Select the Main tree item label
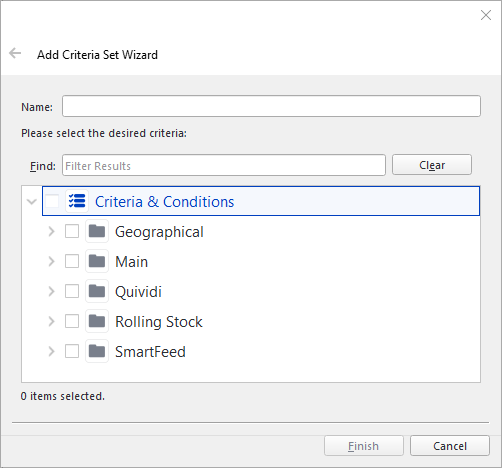Image resolution: width=502 pixels, height=468 pixels. (131, 262)
